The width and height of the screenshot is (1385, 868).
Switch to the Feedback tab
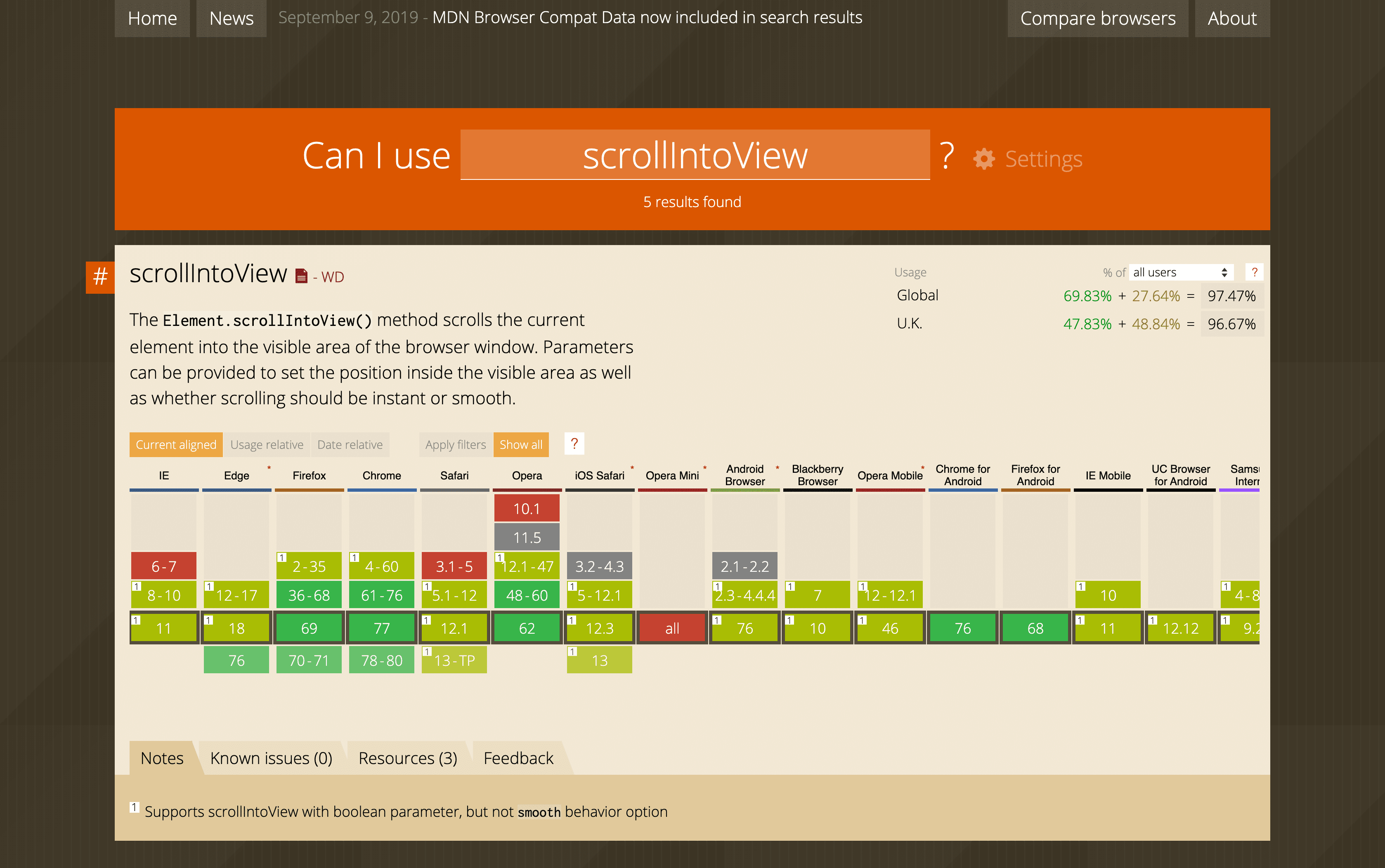tap(518, 758)
